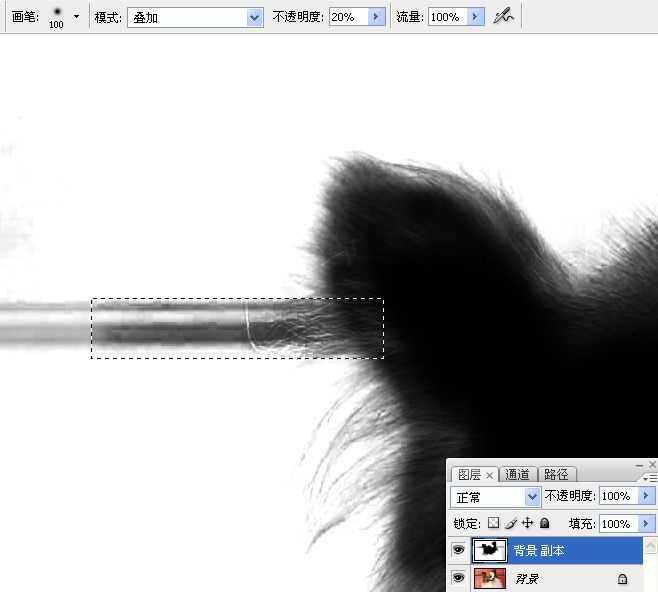Image resolution: width=658 pixels, height=592 pixels.
Task: Click the padlock on the 背景 layer
Action: pyautogui.click(x=622, y=578)
